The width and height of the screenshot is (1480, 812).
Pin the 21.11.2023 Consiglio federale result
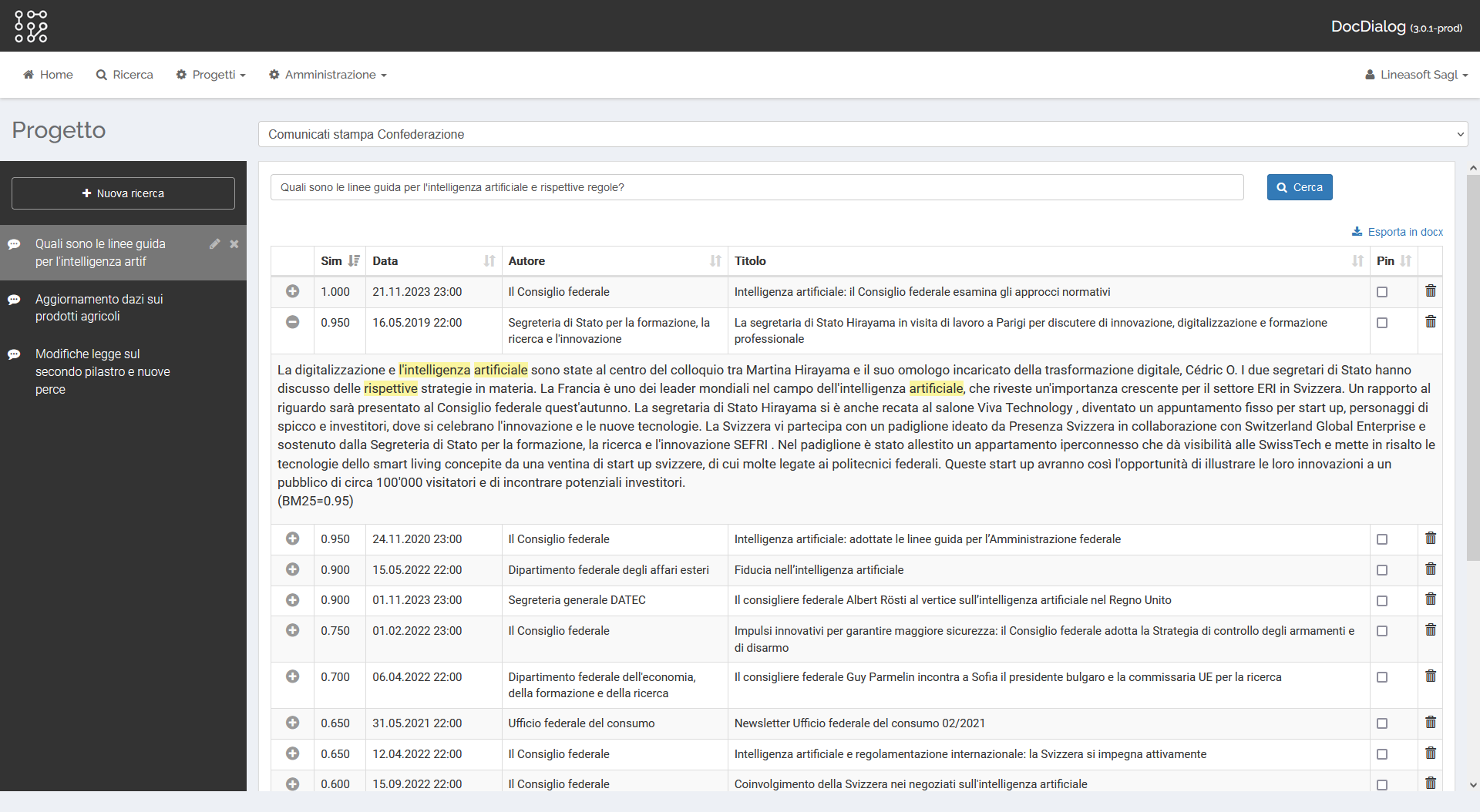point(1382,292)
